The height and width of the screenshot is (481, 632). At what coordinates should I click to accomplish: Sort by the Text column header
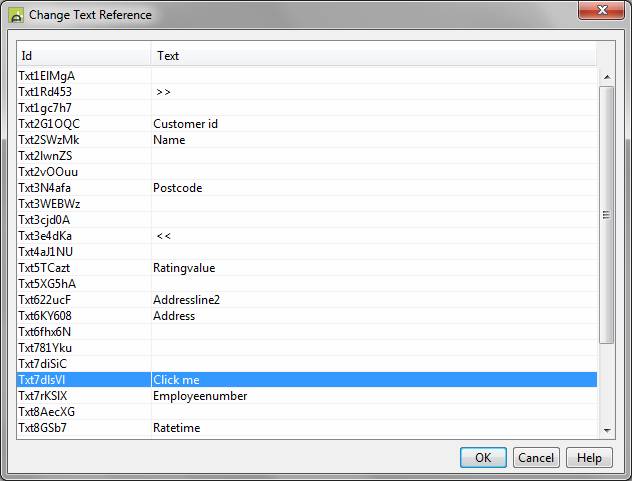coord(374,56)
